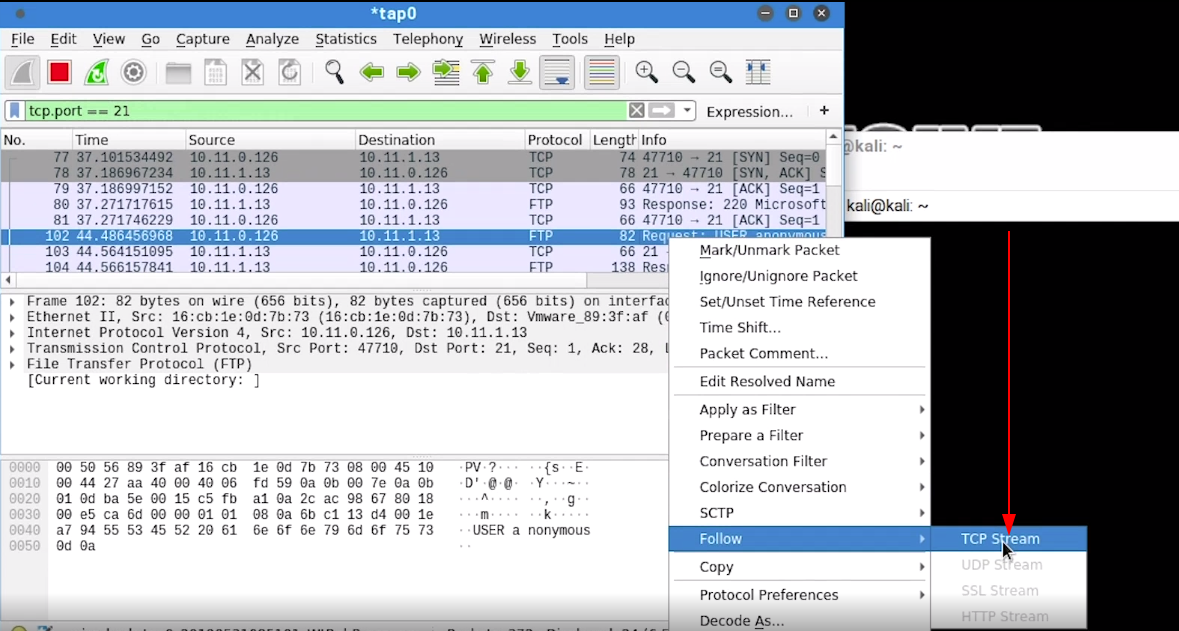
Task: Toggle auto-scroll during live capture
Action: (x=556, y=72)
